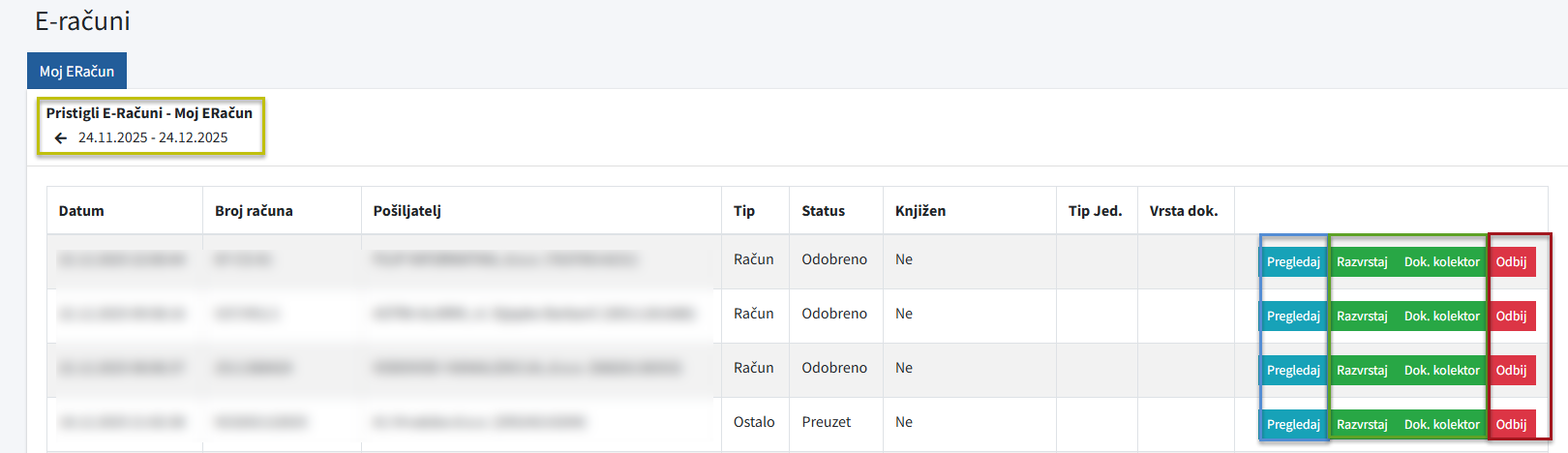
Task: Click the 24.11.2025 - 24.12.2025 date range
Action: click(153, 137)
